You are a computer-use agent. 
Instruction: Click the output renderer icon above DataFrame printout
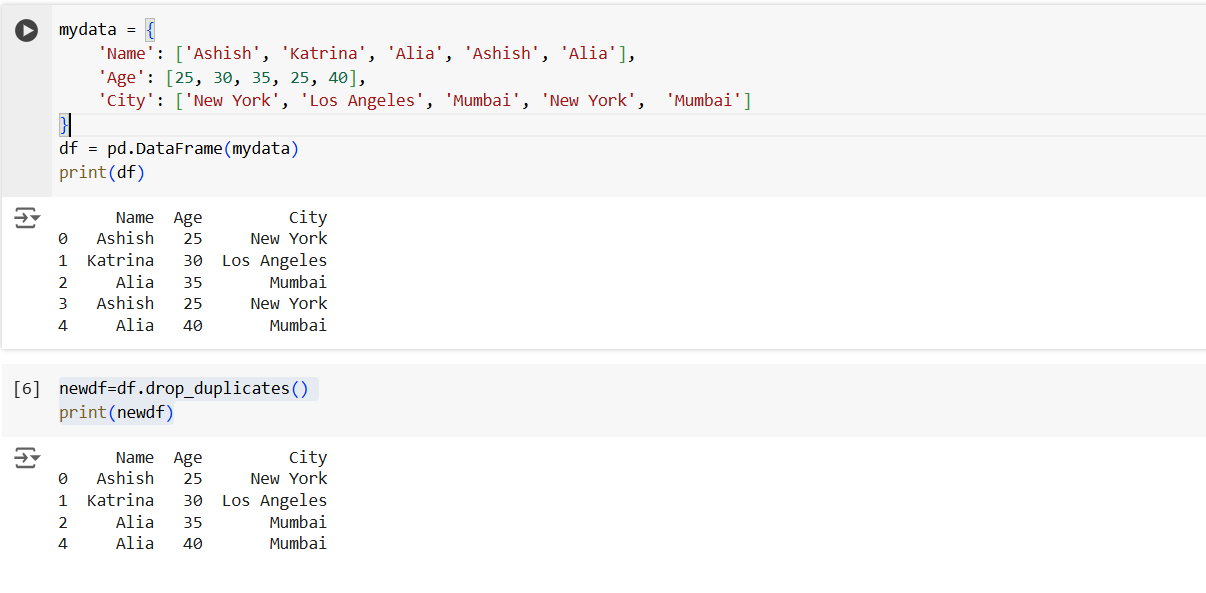coord(26,217)
